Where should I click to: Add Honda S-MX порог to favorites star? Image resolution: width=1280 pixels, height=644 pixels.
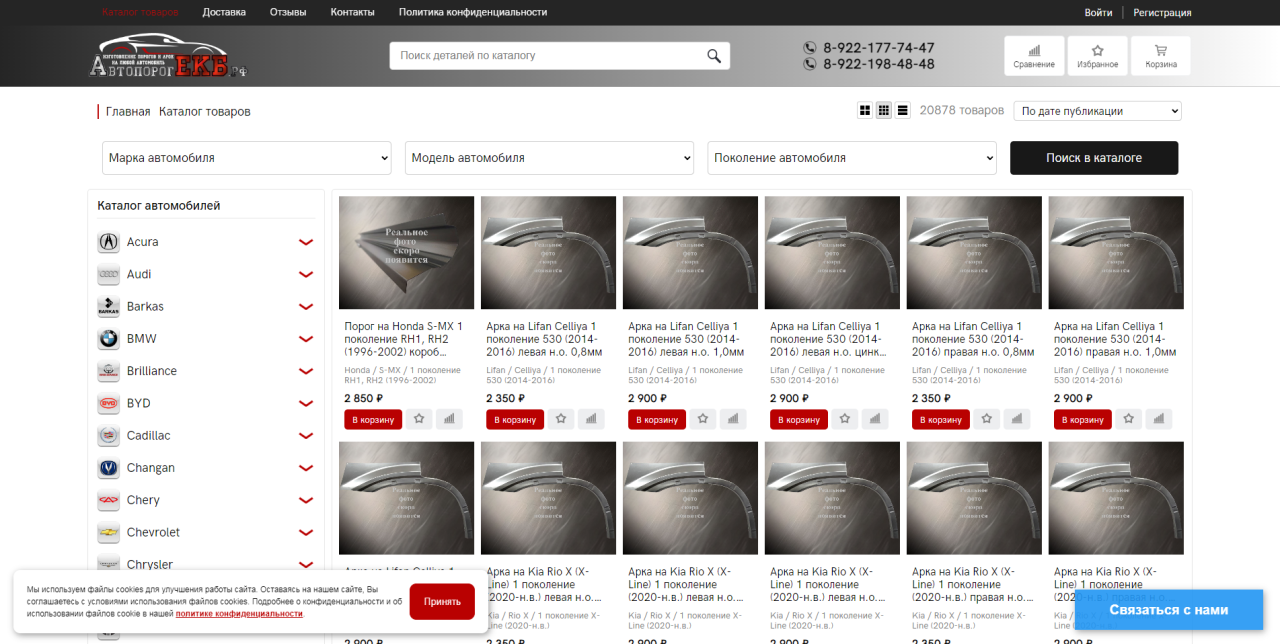point(419,419)
